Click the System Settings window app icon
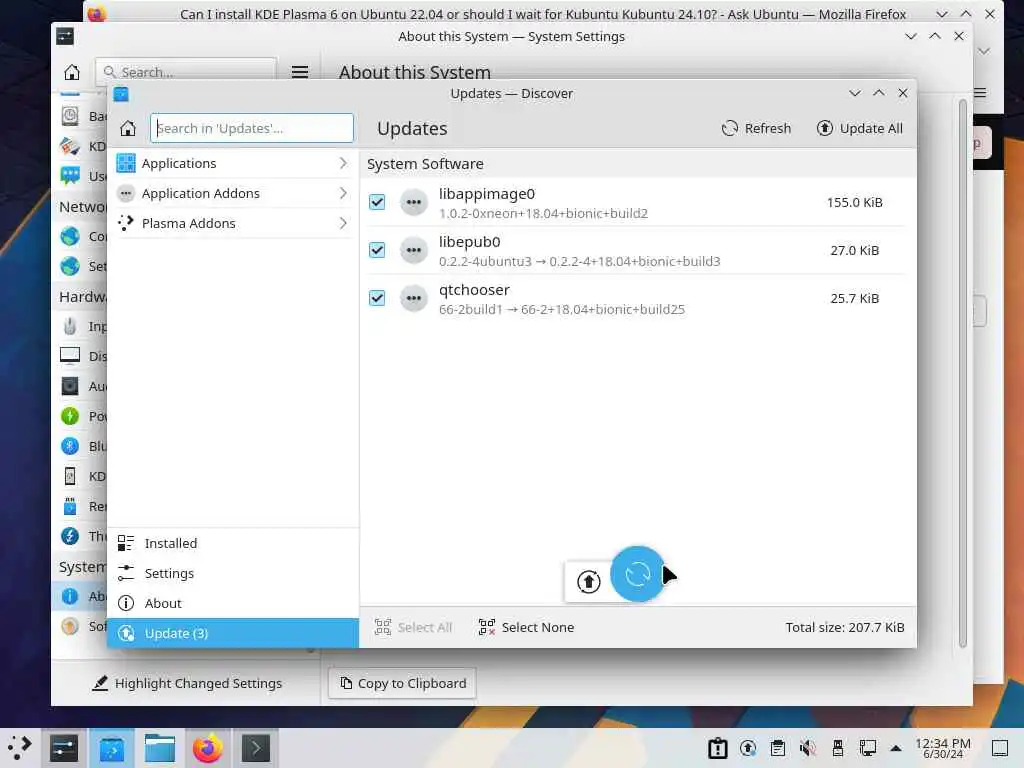Screen dimensions: 1024x768 pyautogui.click(x=65, y=37)
